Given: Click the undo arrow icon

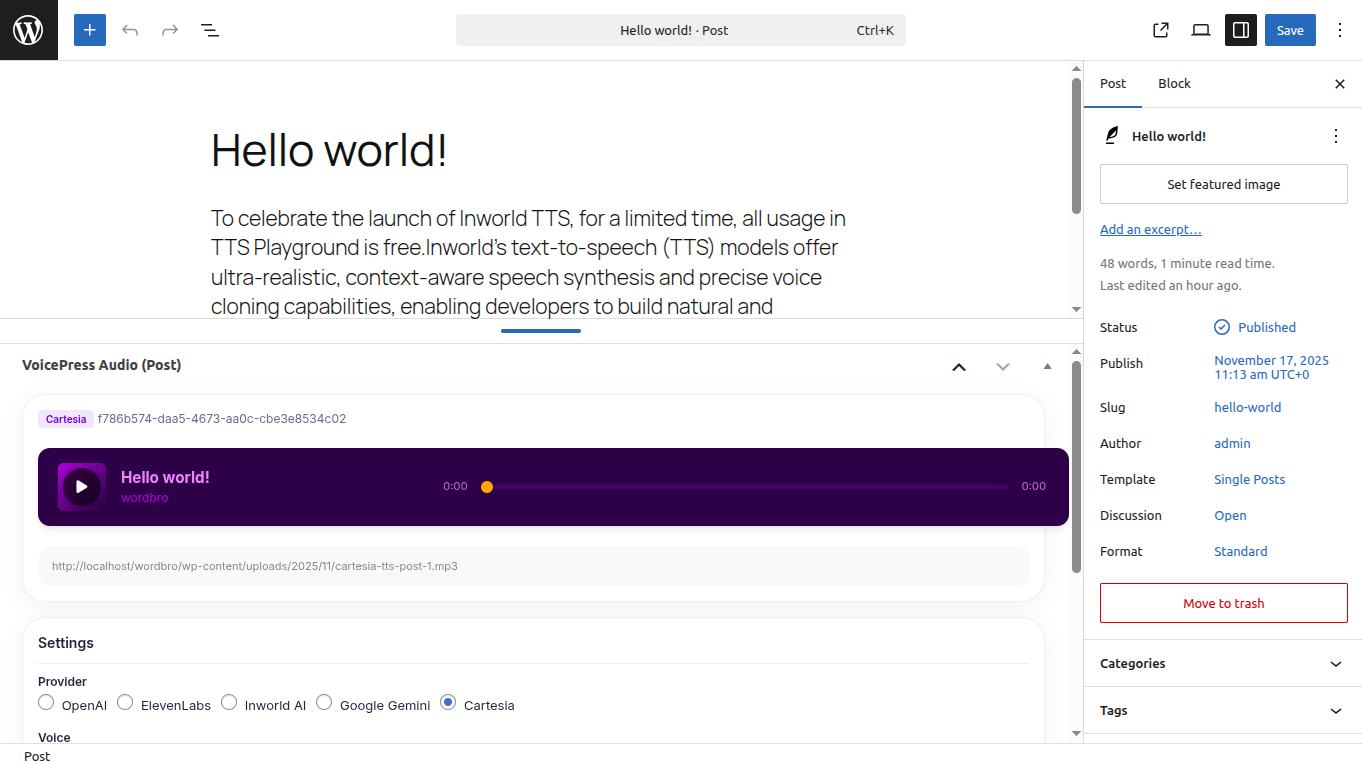Looking at the screenshot, I should pos(130,30).
